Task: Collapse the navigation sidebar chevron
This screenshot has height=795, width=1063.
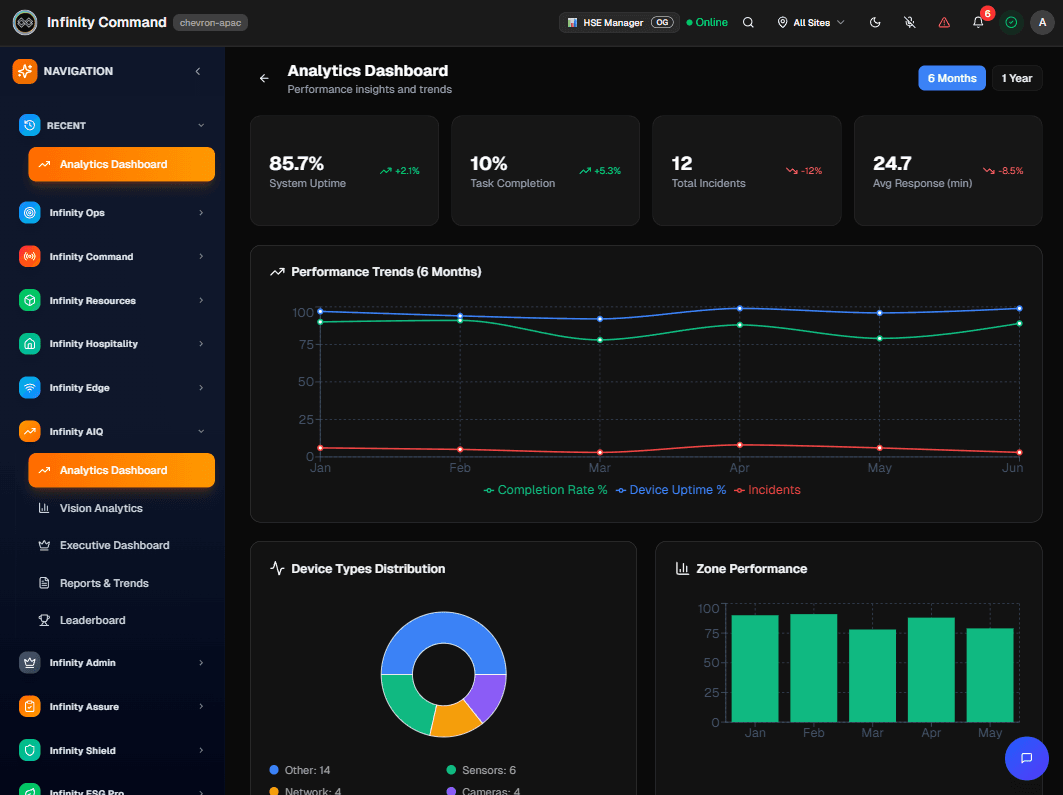Action: point(198,71)
